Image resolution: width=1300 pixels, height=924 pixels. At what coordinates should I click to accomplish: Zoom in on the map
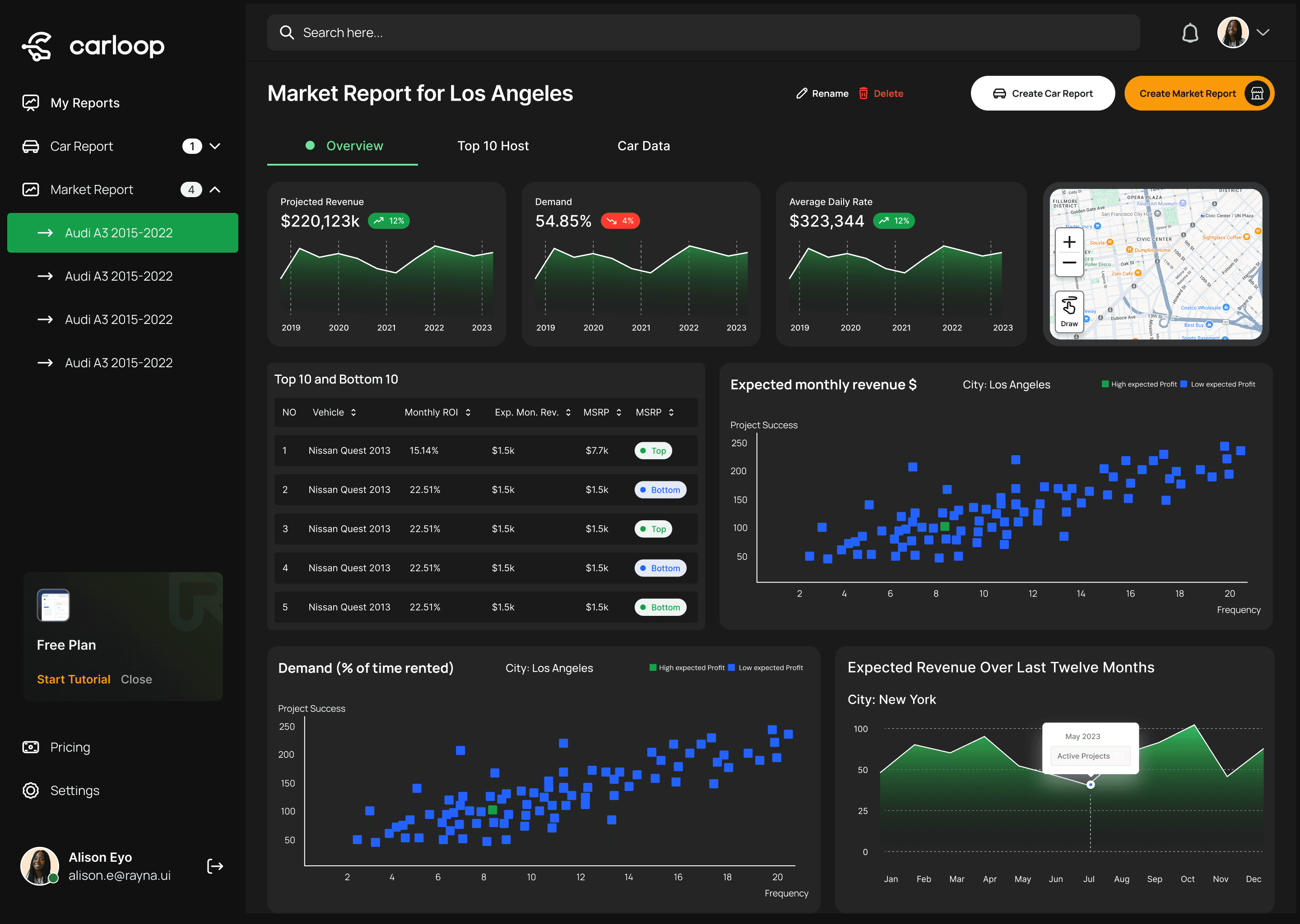click(1069, 242)
